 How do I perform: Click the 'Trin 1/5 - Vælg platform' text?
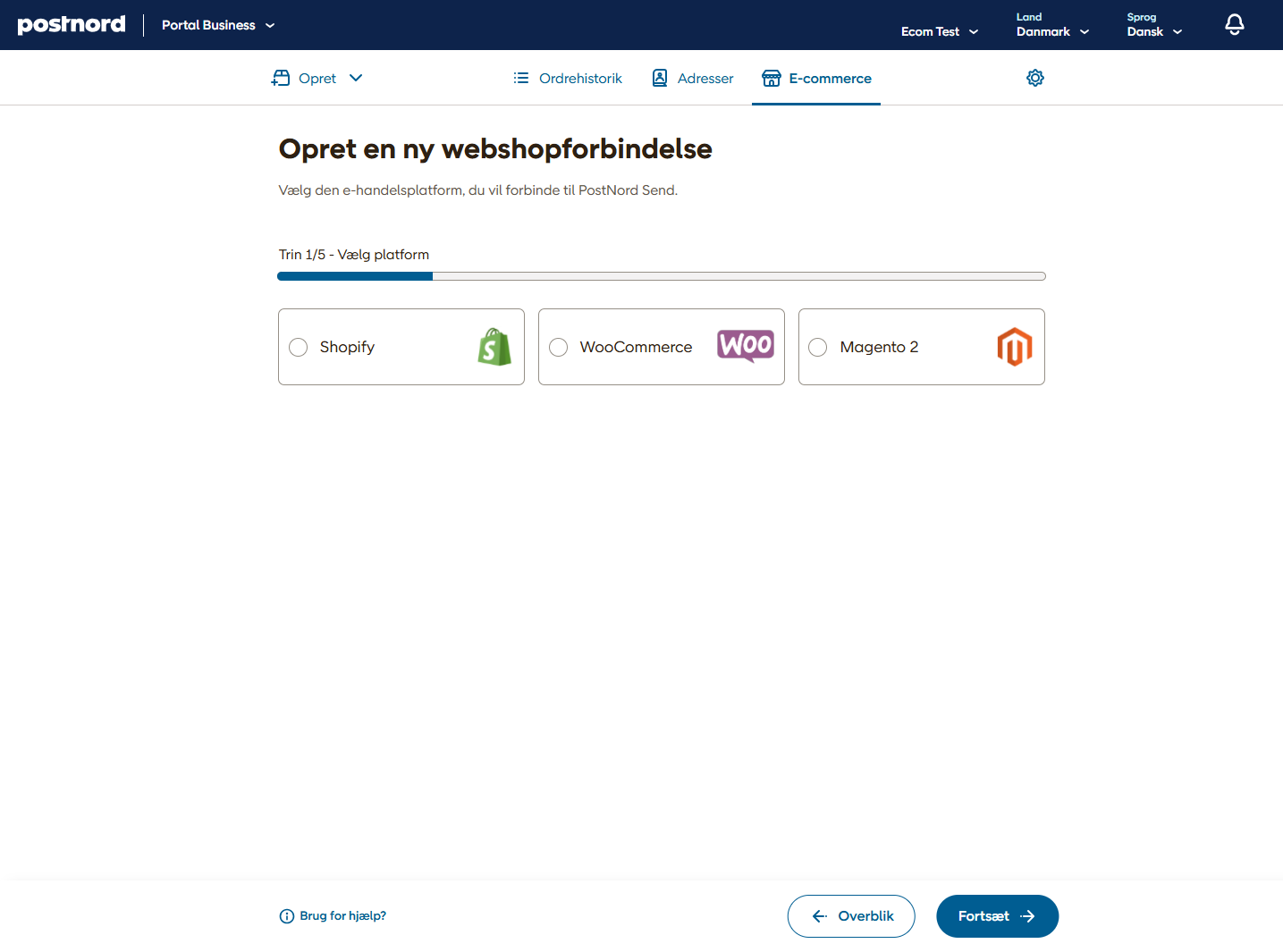pyautogui.click(x=354, y=255)
